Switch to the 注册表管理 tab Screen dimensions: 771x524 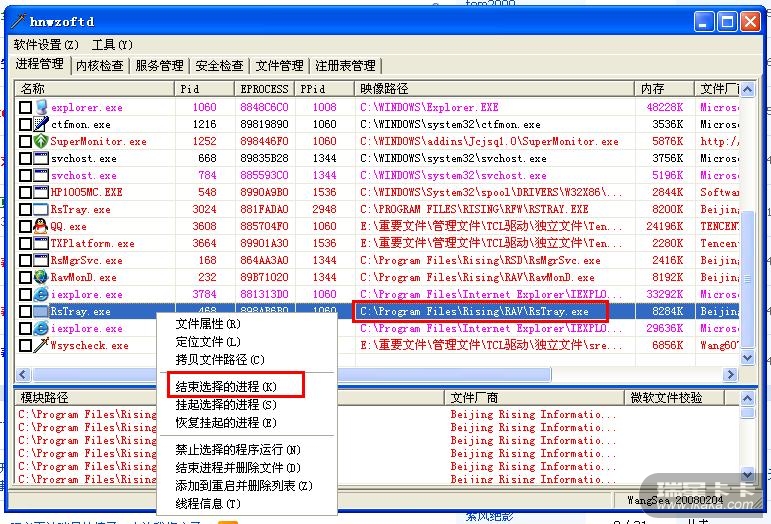pos(345,65)
